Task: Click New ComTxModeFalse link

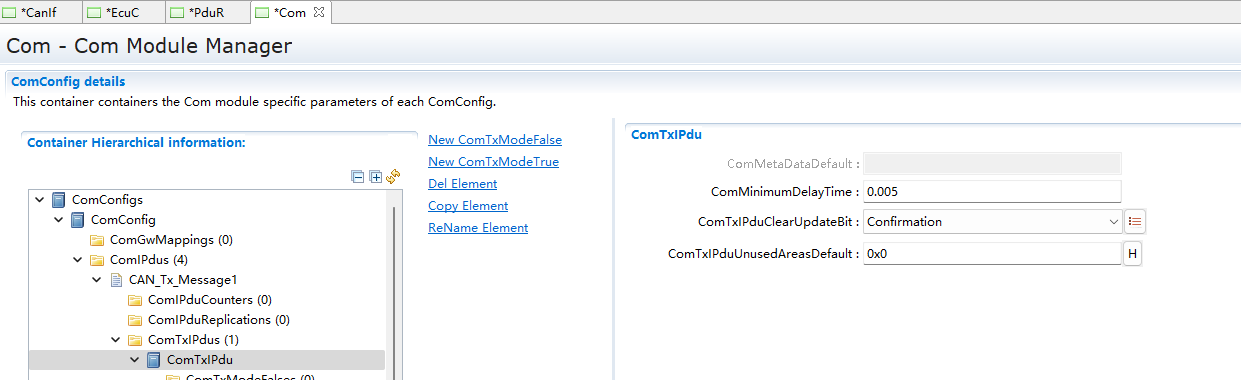Action: point(495,140)
